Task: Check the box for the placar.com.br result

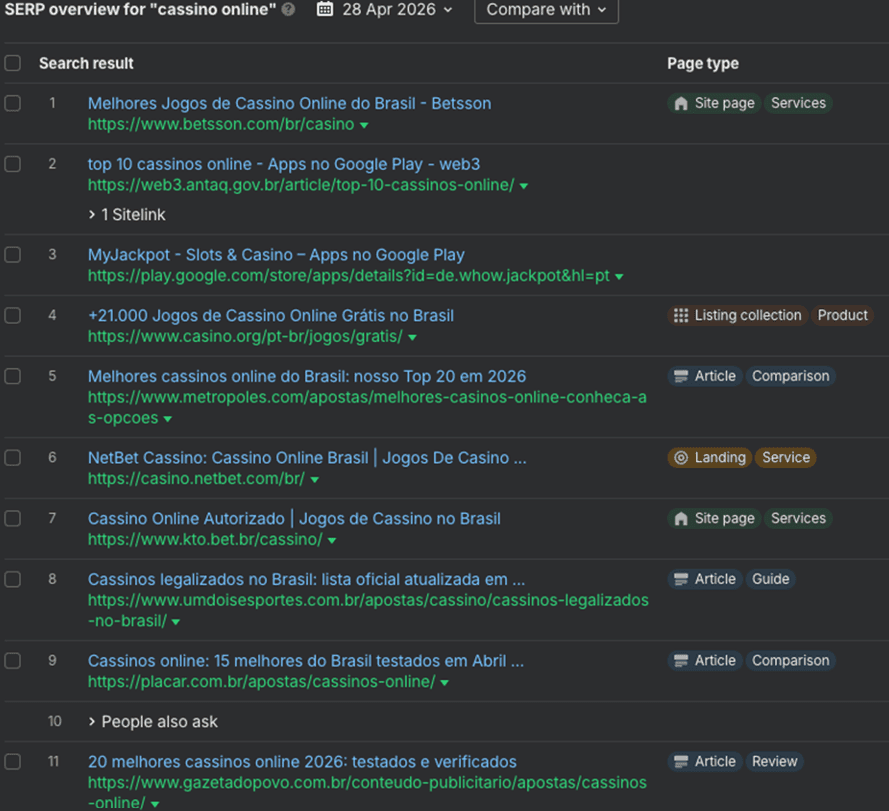Action: (12, 661)
